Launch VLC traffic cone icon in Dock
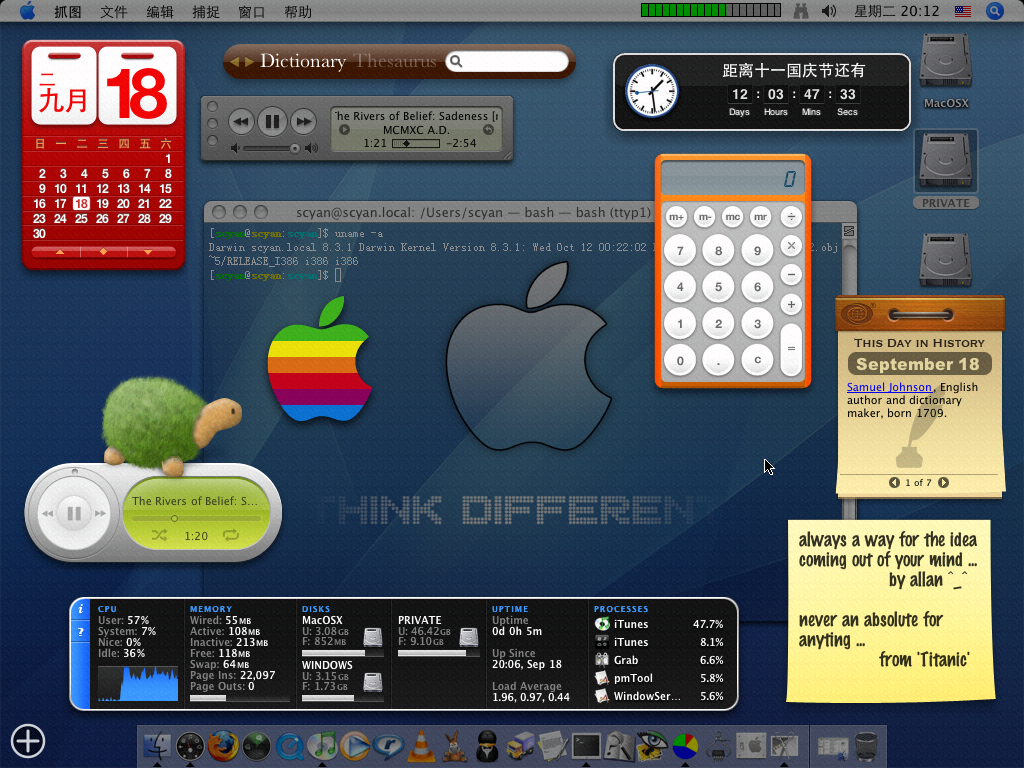Image resolution: width=1024 pixels, height=768 pixels. (422, 745)
